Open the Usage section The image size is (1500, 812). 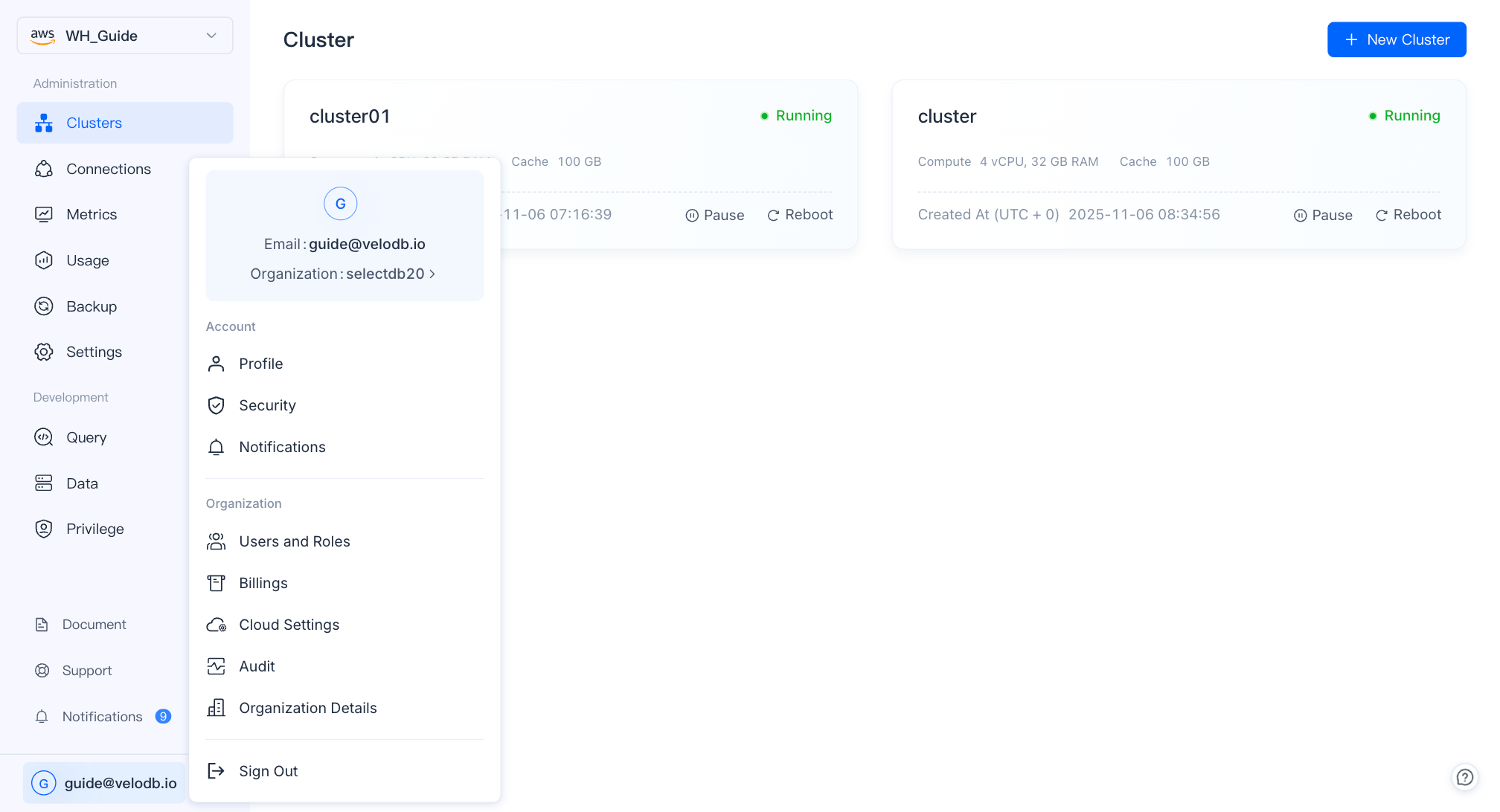coord(88,260)
